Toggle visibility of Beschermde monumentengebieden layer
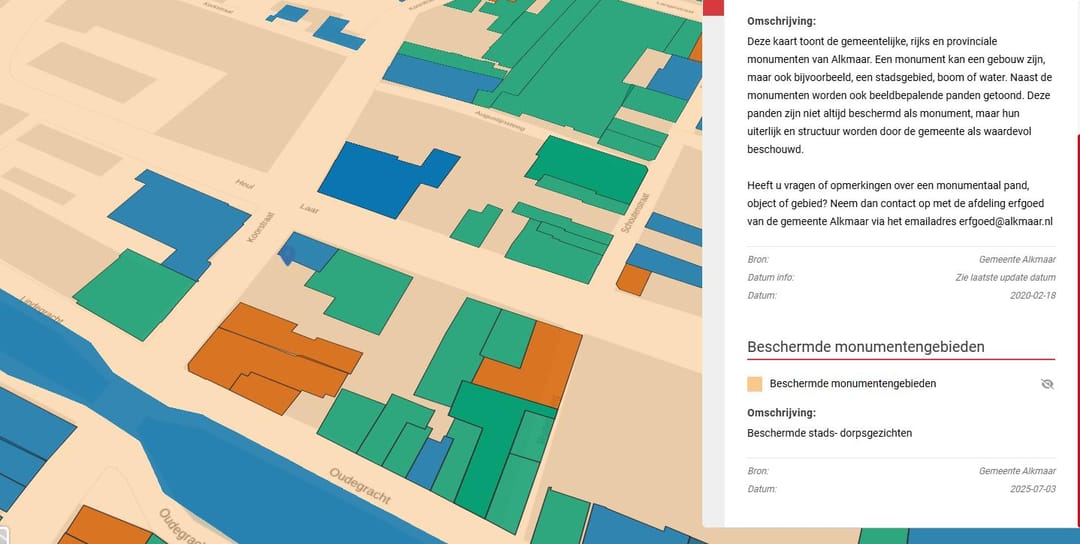This screenshot has height=544, width=1080. pyautogui.click(x=1047, y=384)
